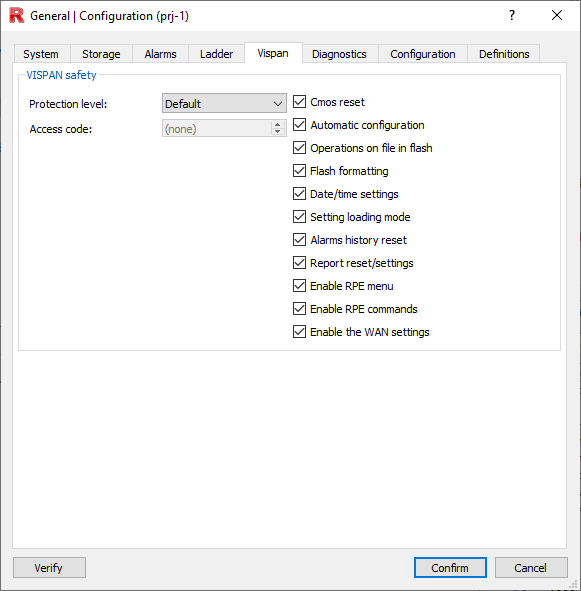
Task: Toggle Automatic configuration checkbox
Action: pos(299,125)
